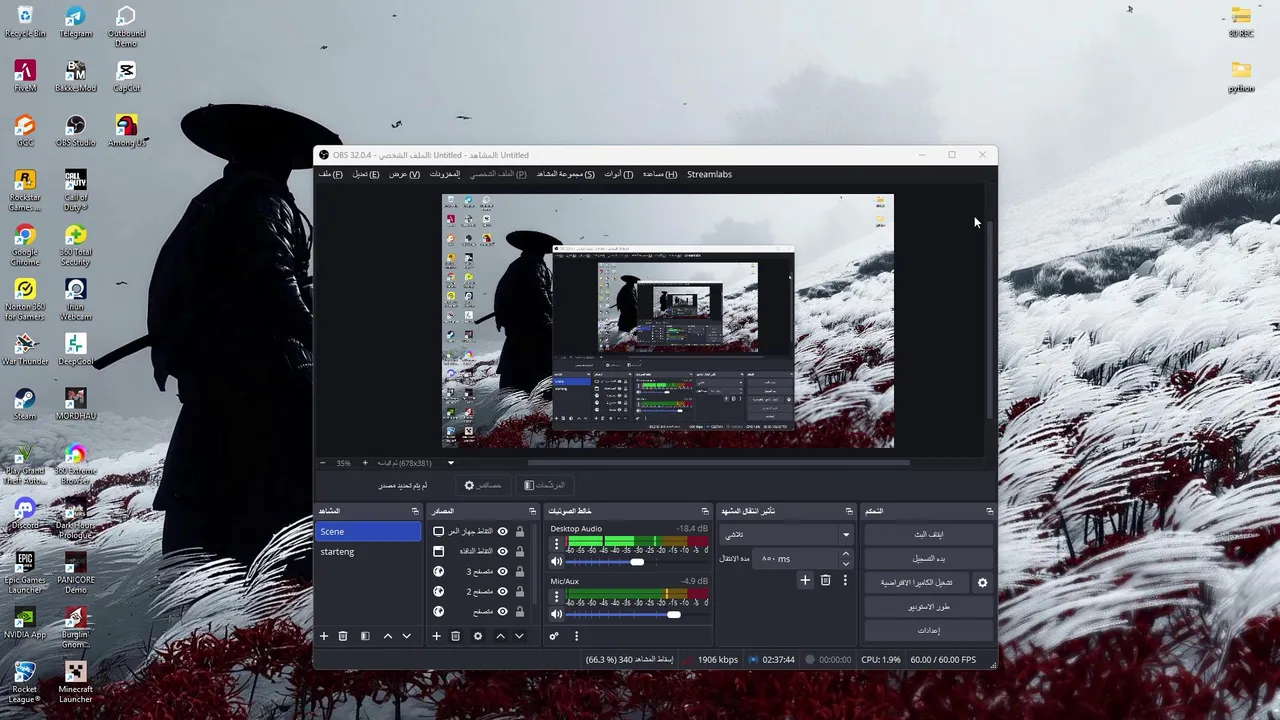The image size is (1280, 720).
Task: Pop out the المشاهد dock with its float icon
Action: point(415,511)
